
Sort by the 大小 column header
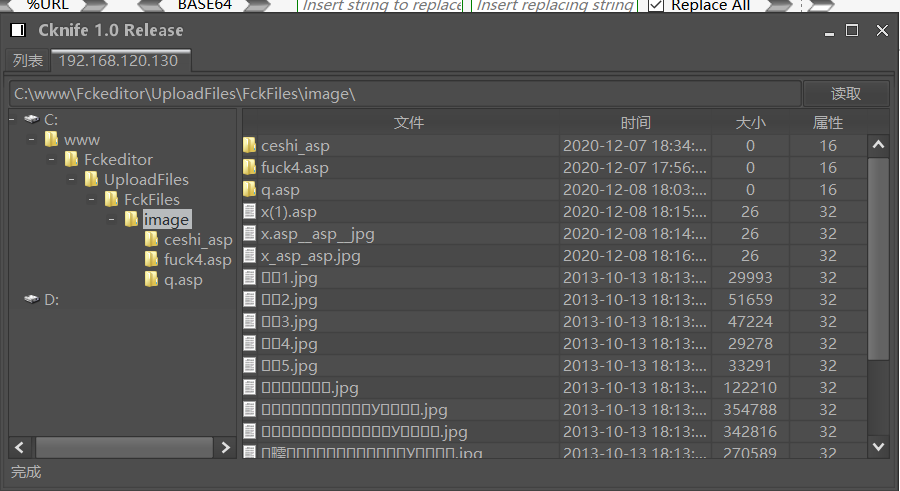750,122
